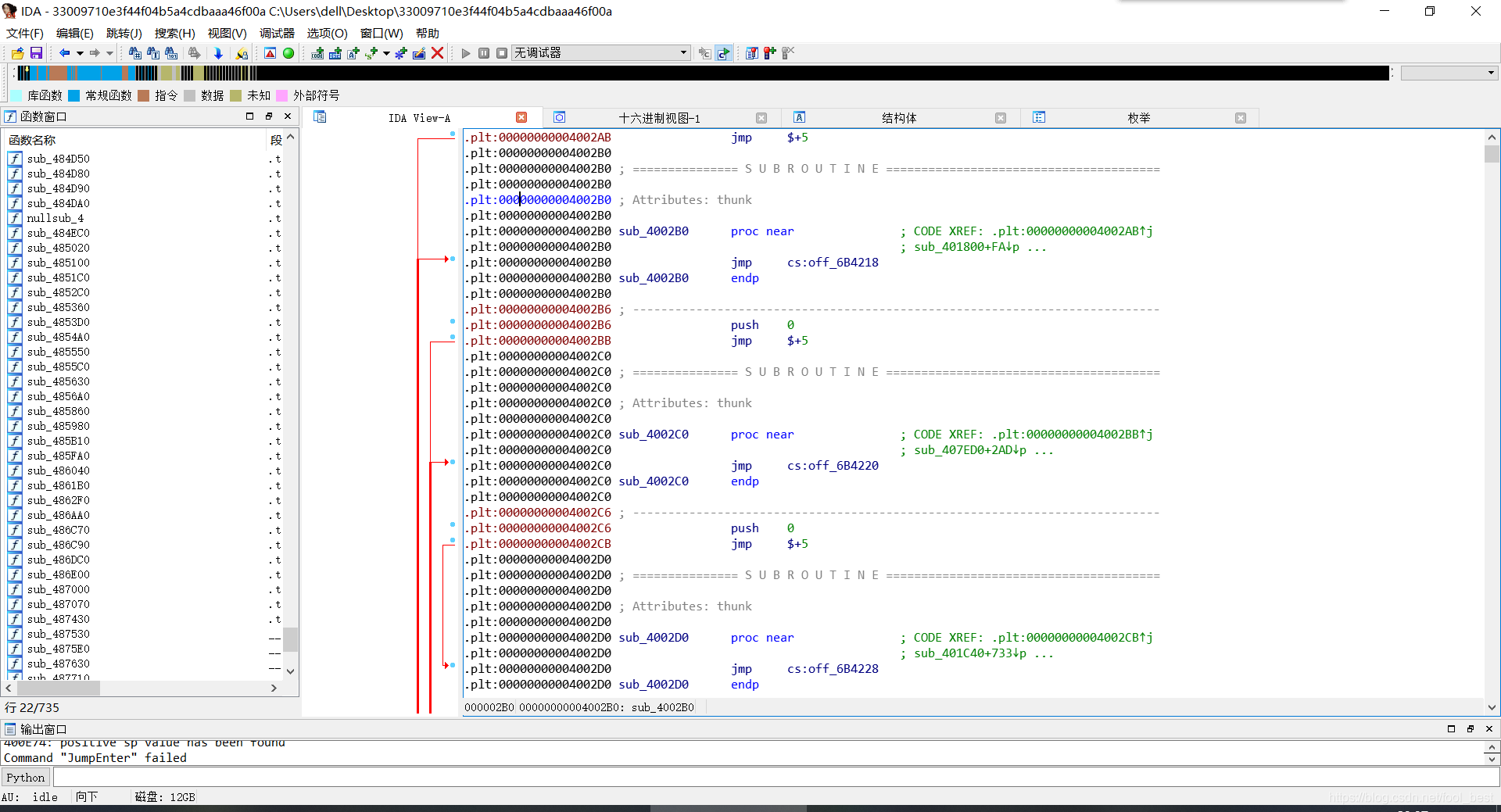Viewport: 1501px width, 812px height.
Task: Open the 帮助 menu
Action: 428,33
